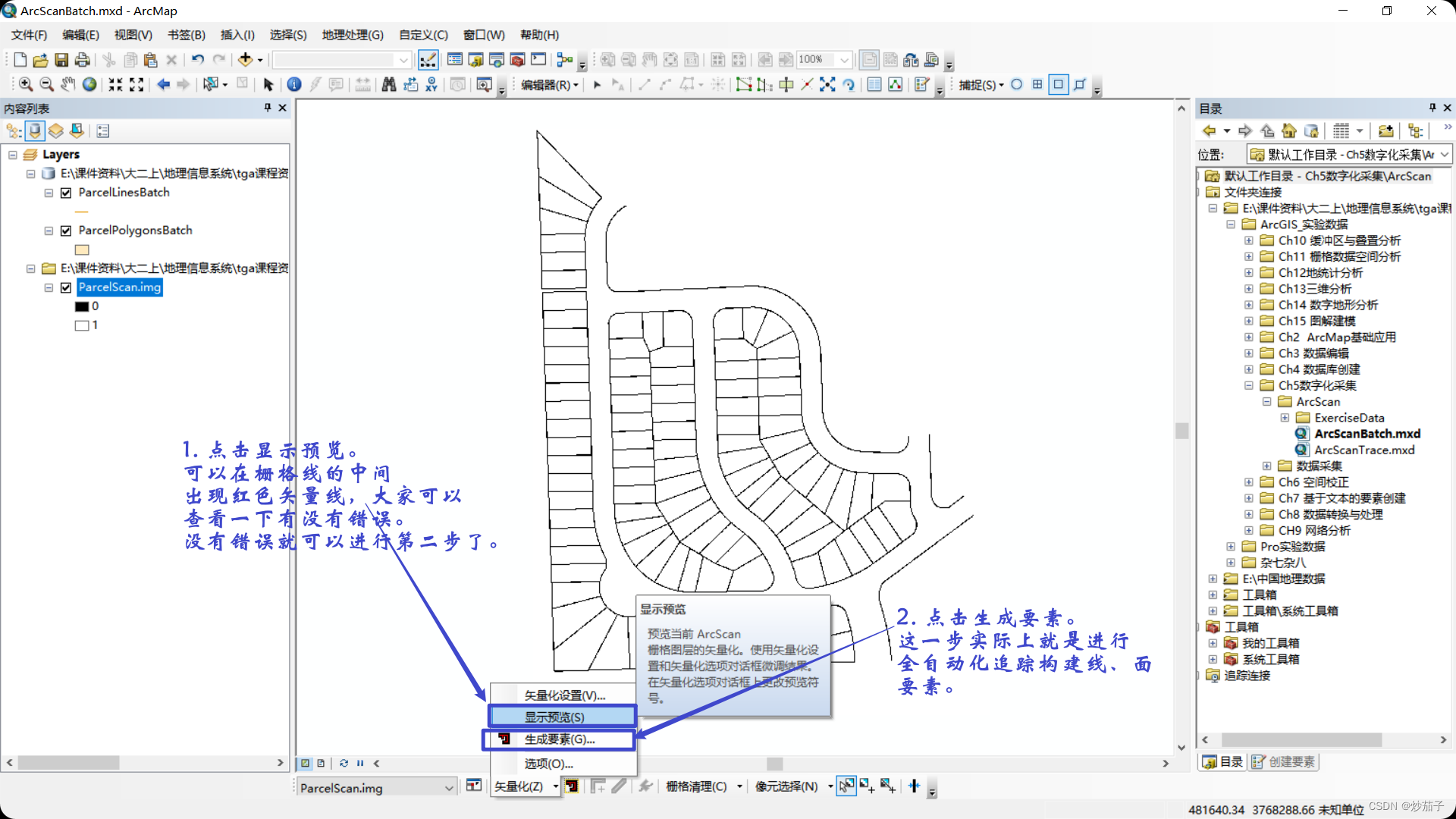
Task: Choose 矢量化设置(V)... menu item
Action: point(563,695)
